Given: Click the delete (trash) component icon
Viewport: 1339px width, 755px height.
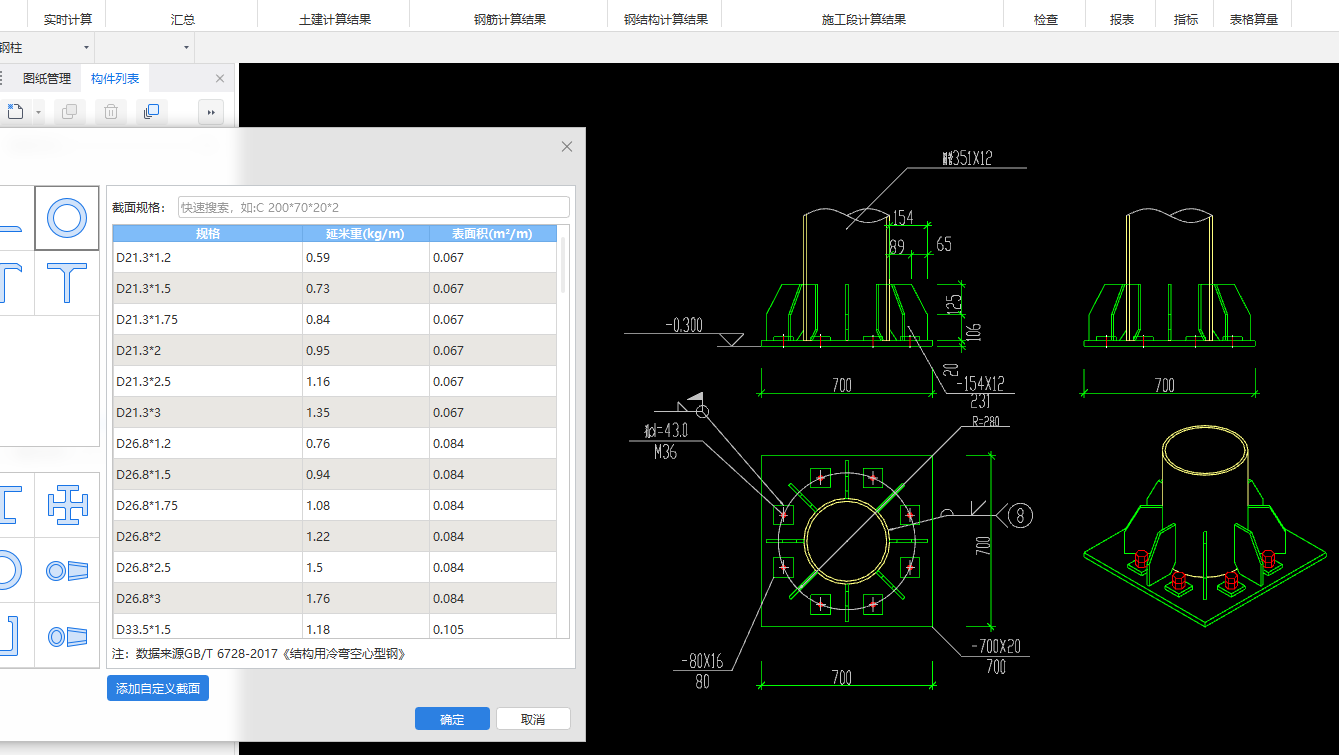Looking at the screenshot, I should pyautogui.click(x=111, y=112).
